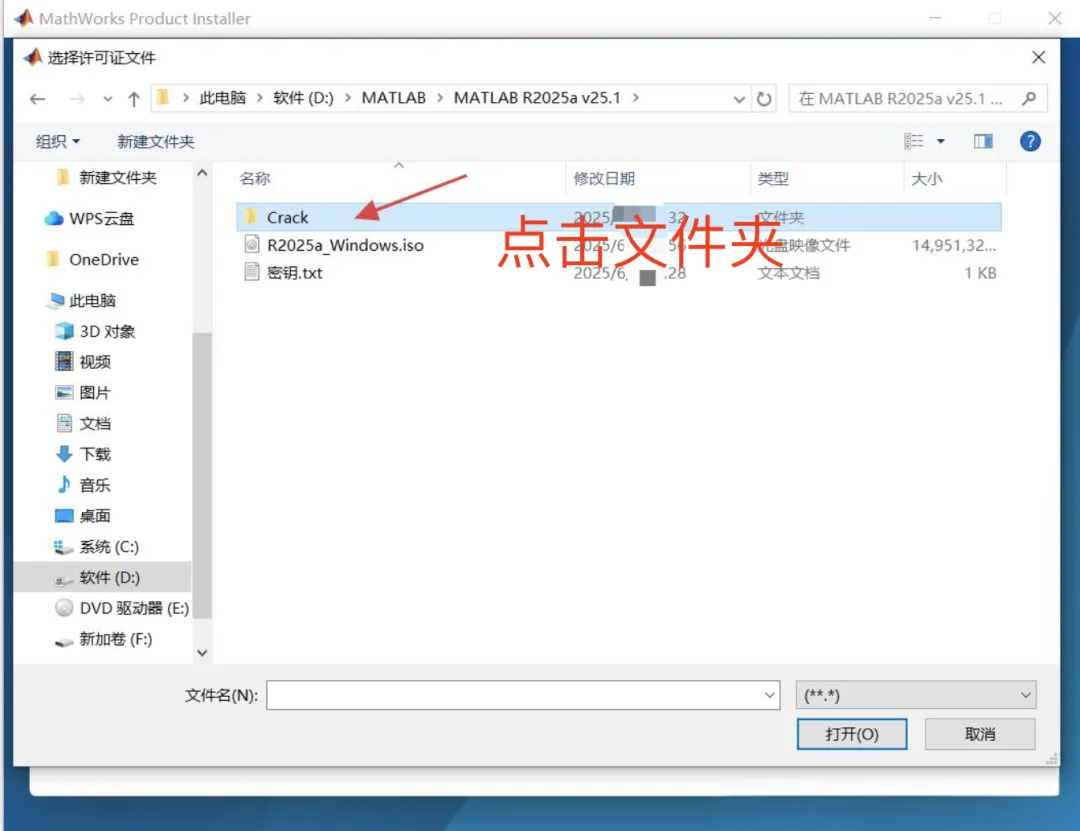The height and width of the screenshot is (831, 1080).
Task: Close the 选择许可证文件 dialog
Action: (1039, 57)
